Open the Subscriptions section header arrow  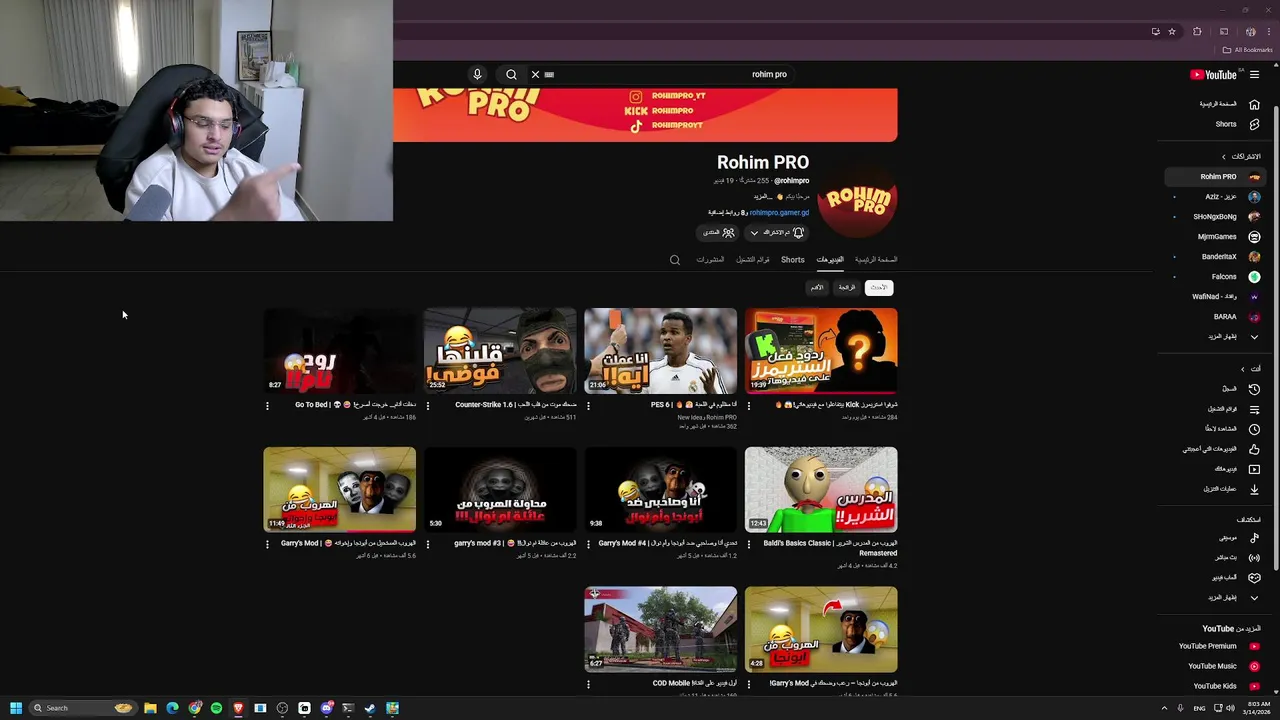coord(1223,156)
